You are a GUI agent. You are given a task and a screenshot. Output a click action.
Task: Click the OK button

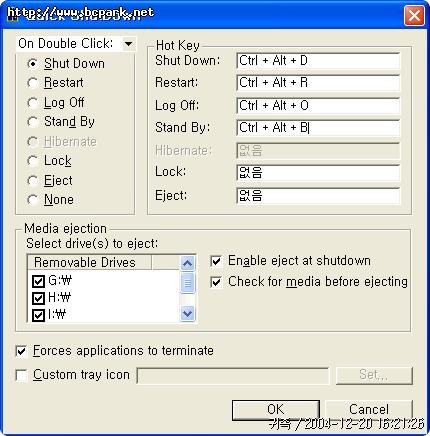point(276,410)
